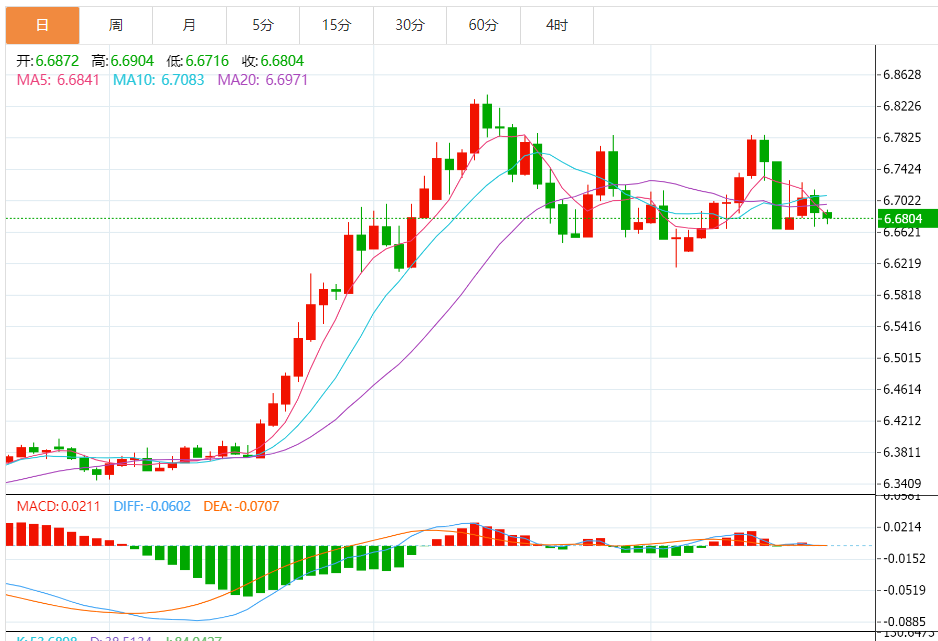Viewport: 938px width, 641px height.
Task: Click the 6.4614 price axis label
Action: pyautogui.click(x=903, y=389)
